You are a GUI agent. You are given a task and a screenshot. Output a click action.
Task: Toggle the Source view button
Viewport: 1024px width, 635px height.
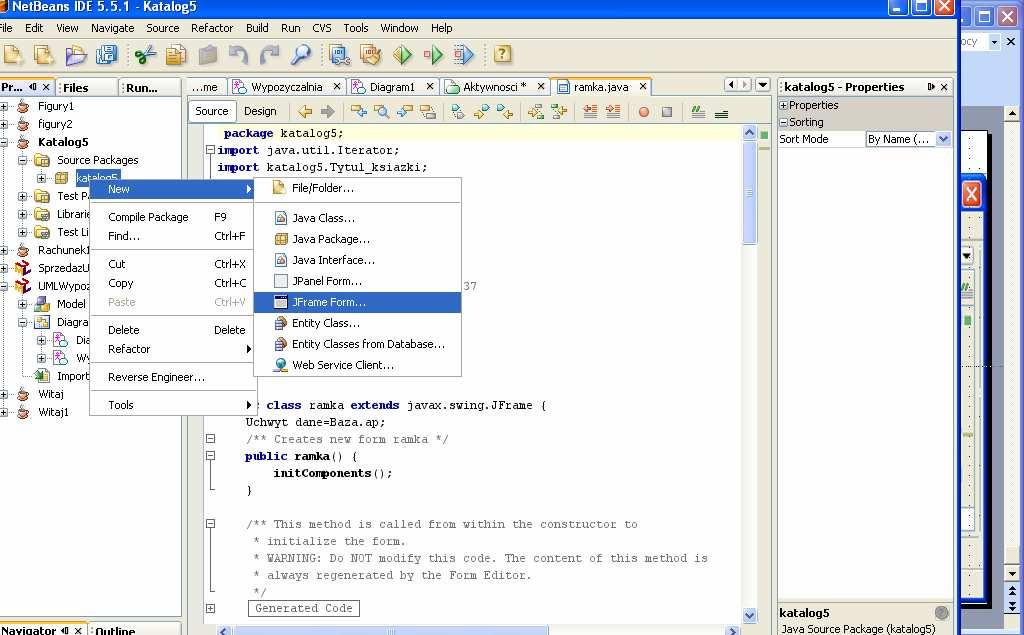[212, 111]
